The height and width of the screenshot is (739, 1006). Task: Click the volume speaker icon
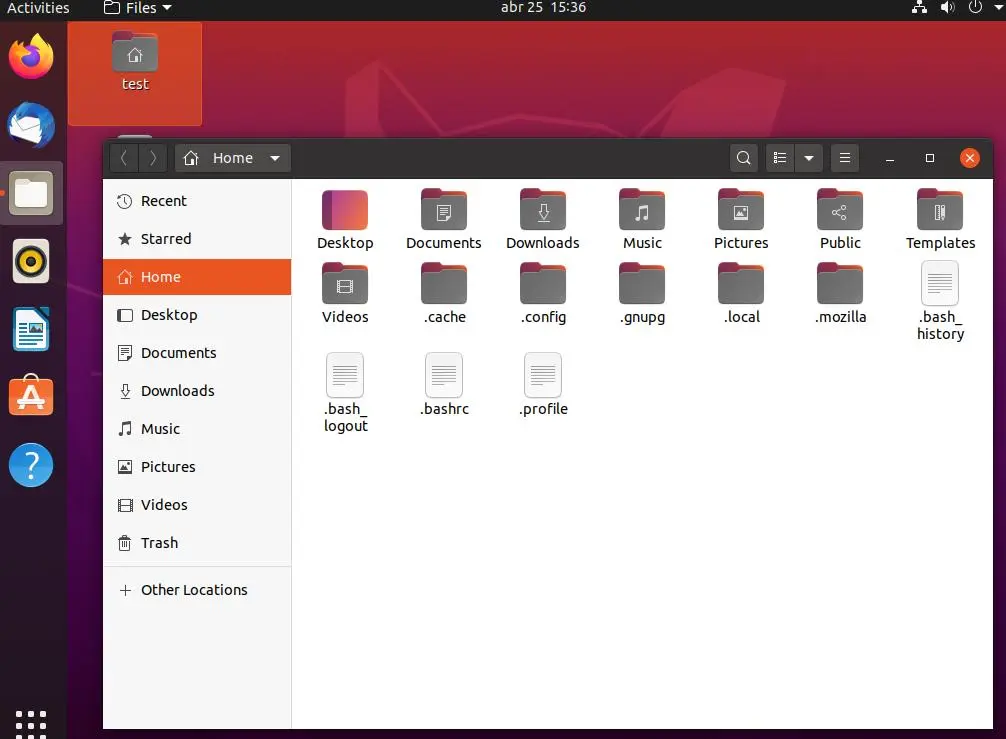tap(947, 8)
